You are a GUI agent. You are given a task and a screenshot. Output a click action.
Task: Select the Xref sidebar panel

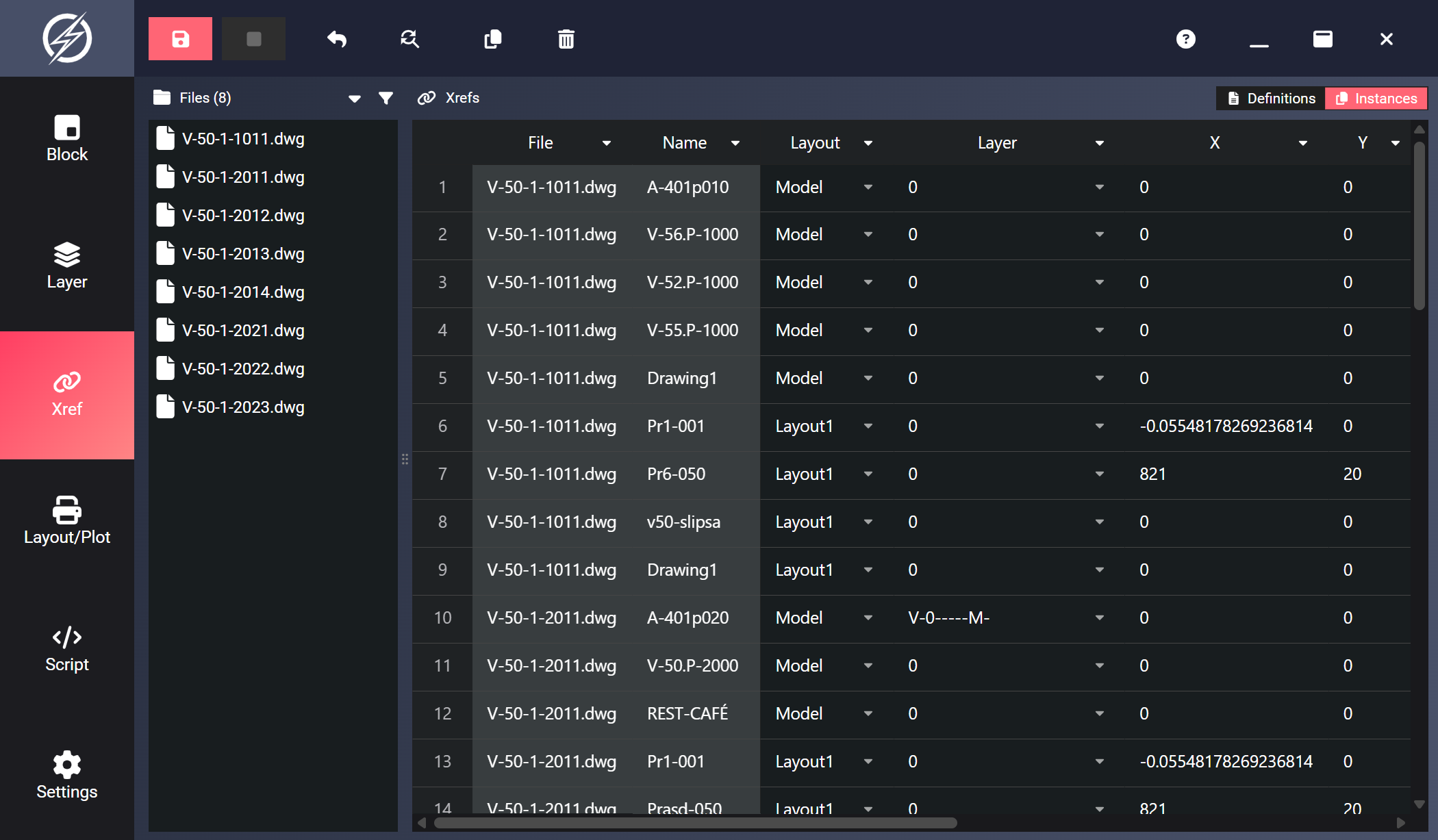(x=67, y=395)
